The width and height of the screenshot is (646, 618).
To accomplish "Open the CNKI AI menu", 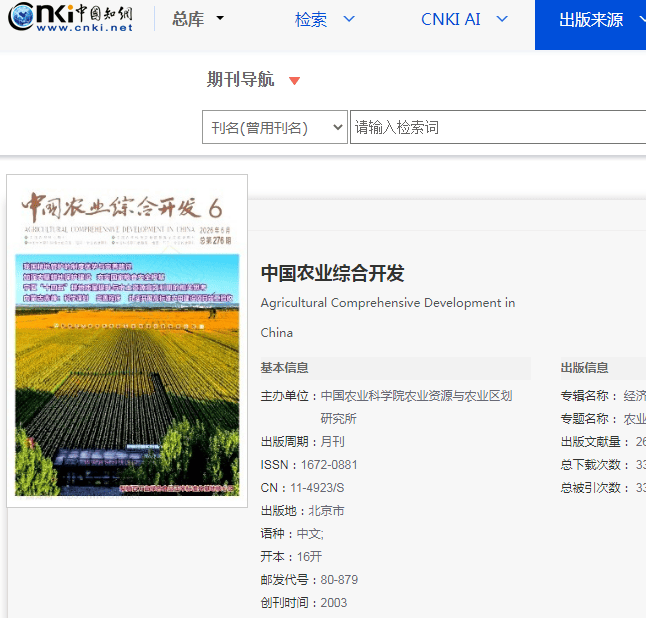I will tap(464, 19).
